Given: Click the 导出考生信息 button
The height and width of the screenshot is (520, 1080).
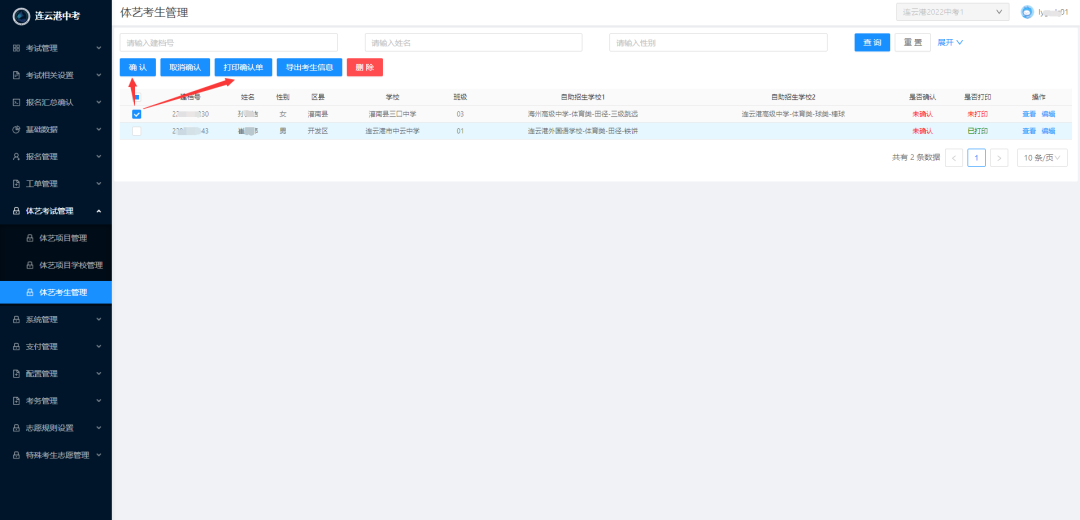Looking at the screenshot, I should tap(309, 67).
